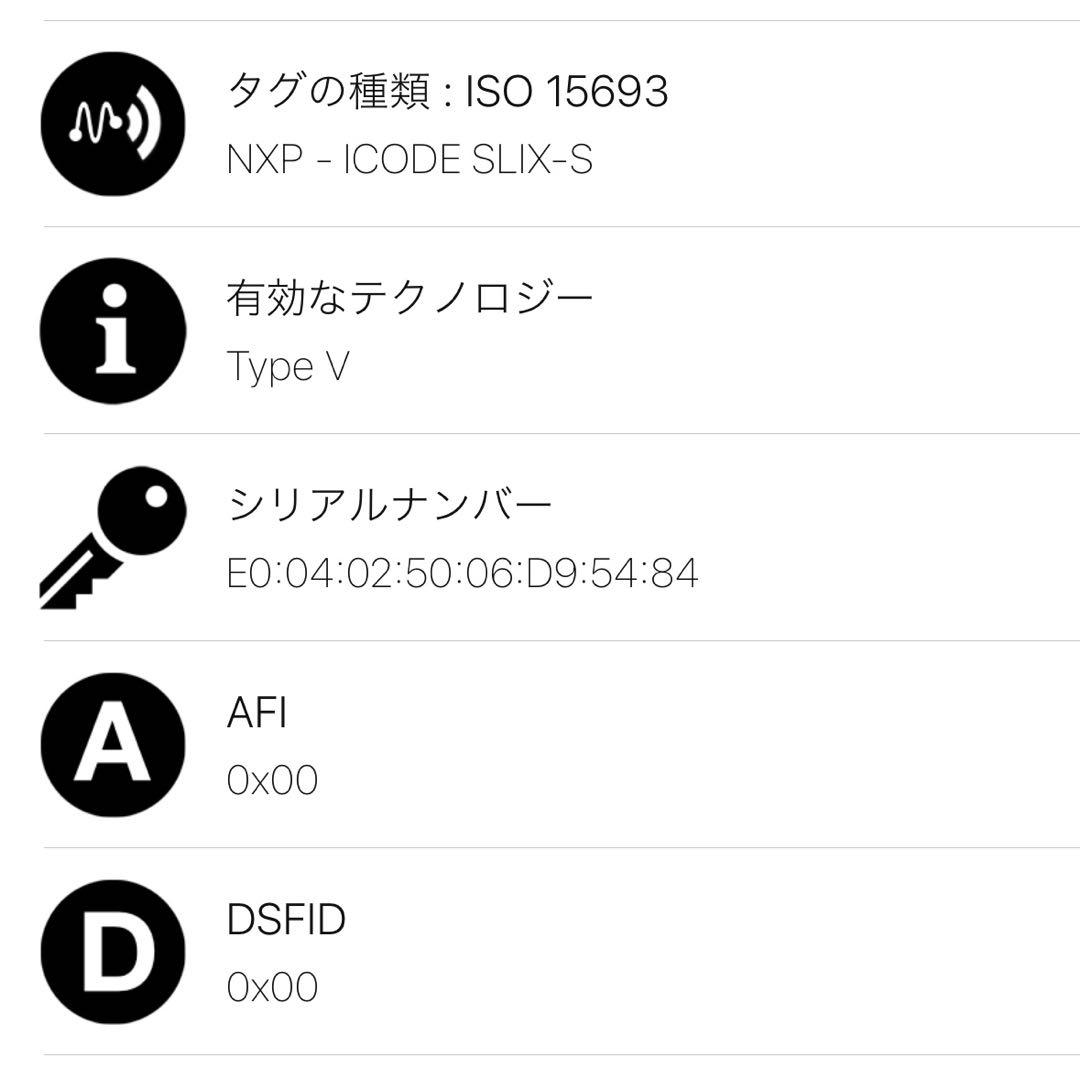
Task: Tap the NXP - ICODE SLIX-S text
Action: point(410,160)
